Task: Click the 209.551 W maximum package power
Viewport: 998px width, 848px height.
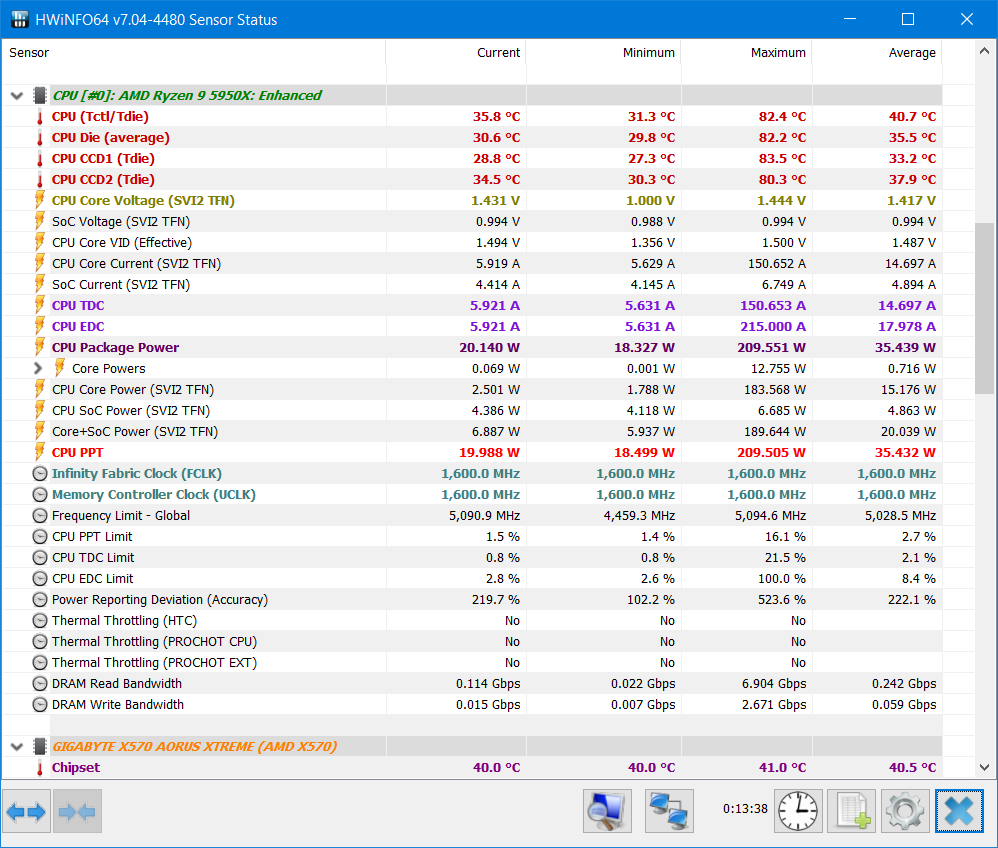Action: 771,348
